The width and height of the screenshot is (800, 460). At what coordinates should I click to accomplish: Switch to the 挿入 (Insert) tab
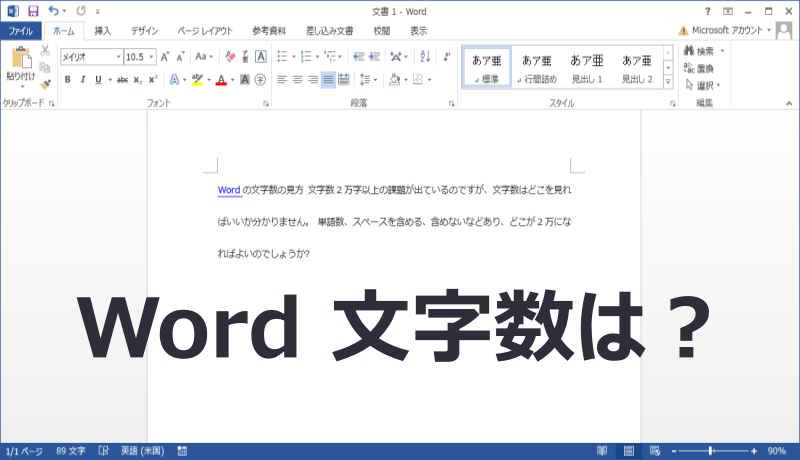click(103, 31)
